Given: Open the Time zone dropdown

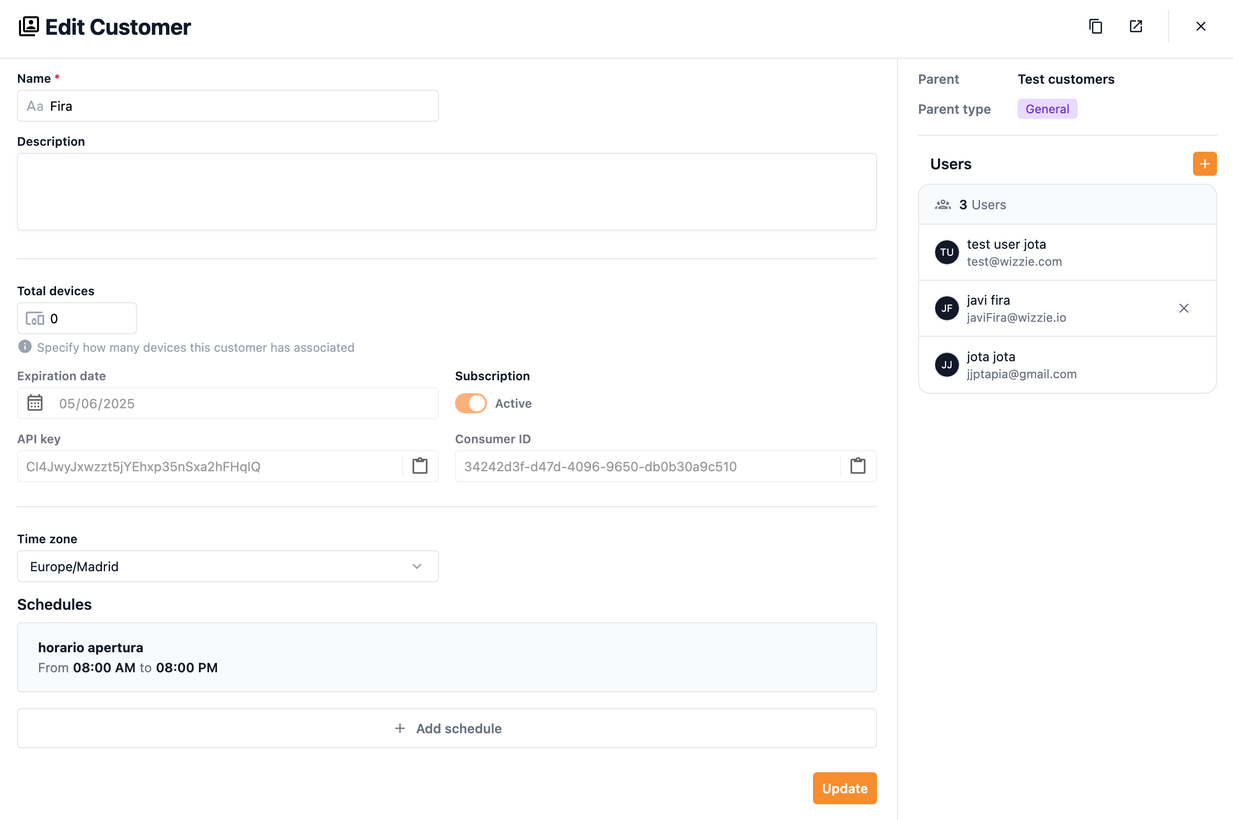Looking at the screenshot, I should tap(227, 567).
